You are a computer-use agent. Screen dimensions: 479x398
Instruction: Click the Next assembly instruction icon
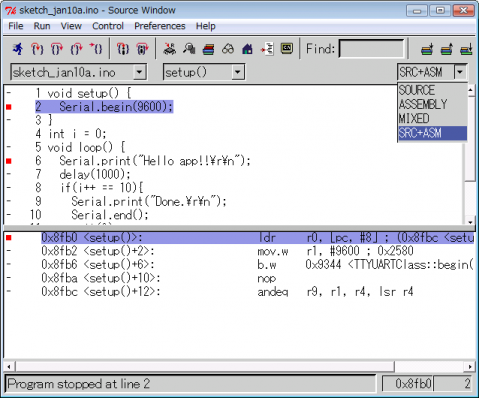(x=142, y=49)
